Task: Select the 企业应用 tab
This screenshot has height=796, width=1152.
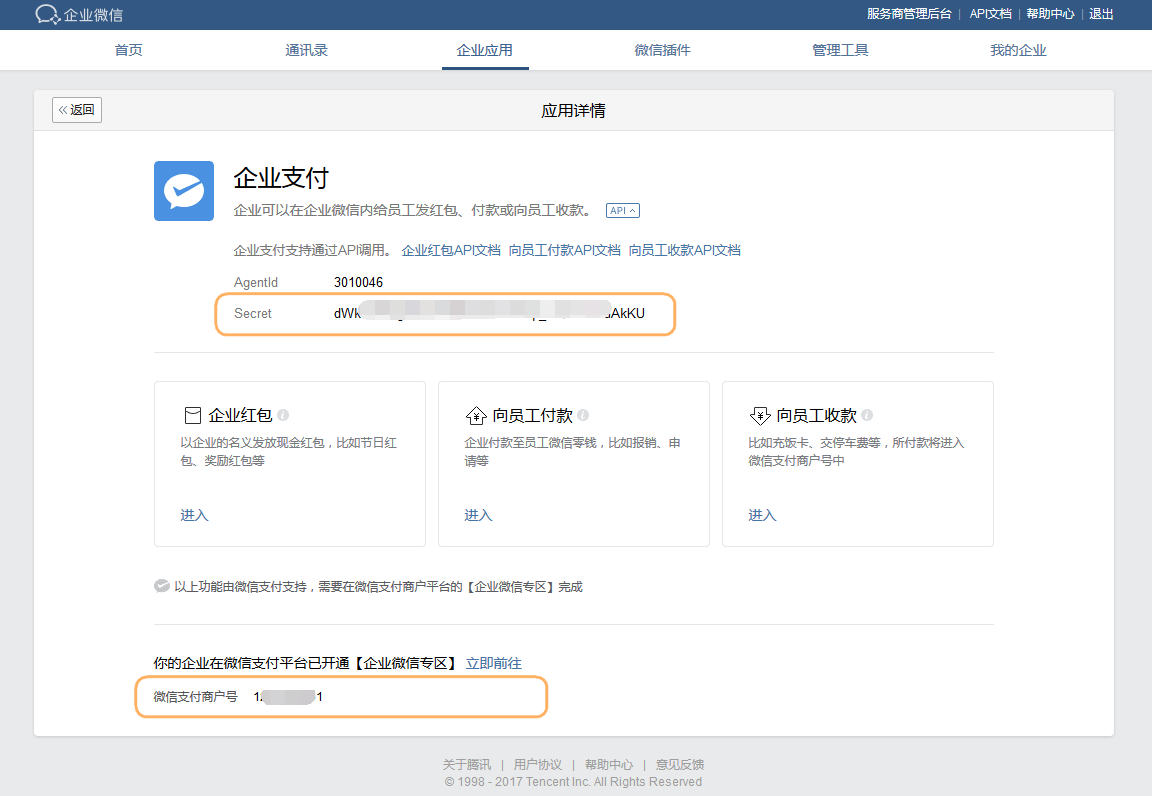Action: pyautogui.click(x=485, y=50)
